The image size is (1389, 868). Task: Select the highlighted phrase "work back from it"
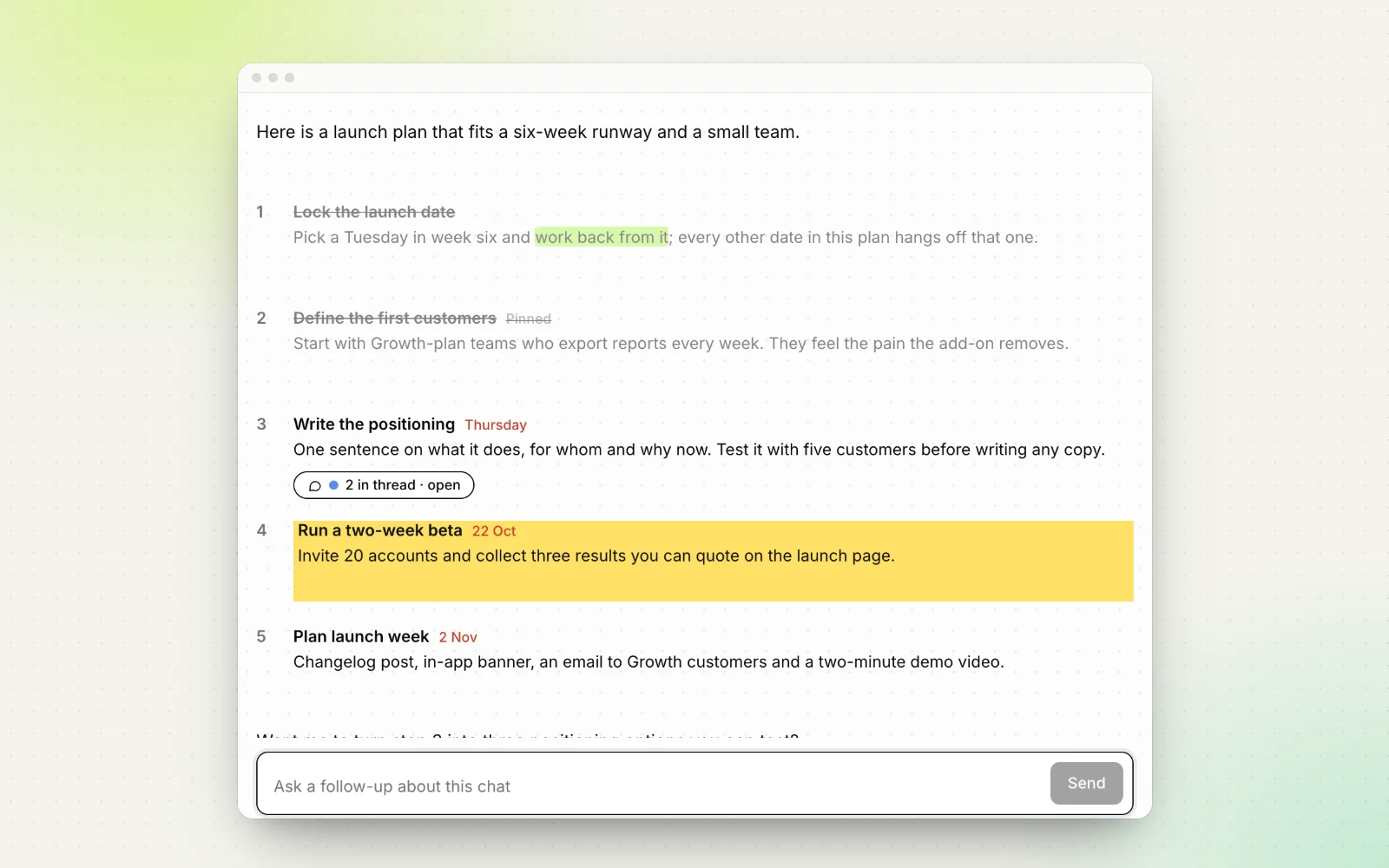click(x=602, y=237)
